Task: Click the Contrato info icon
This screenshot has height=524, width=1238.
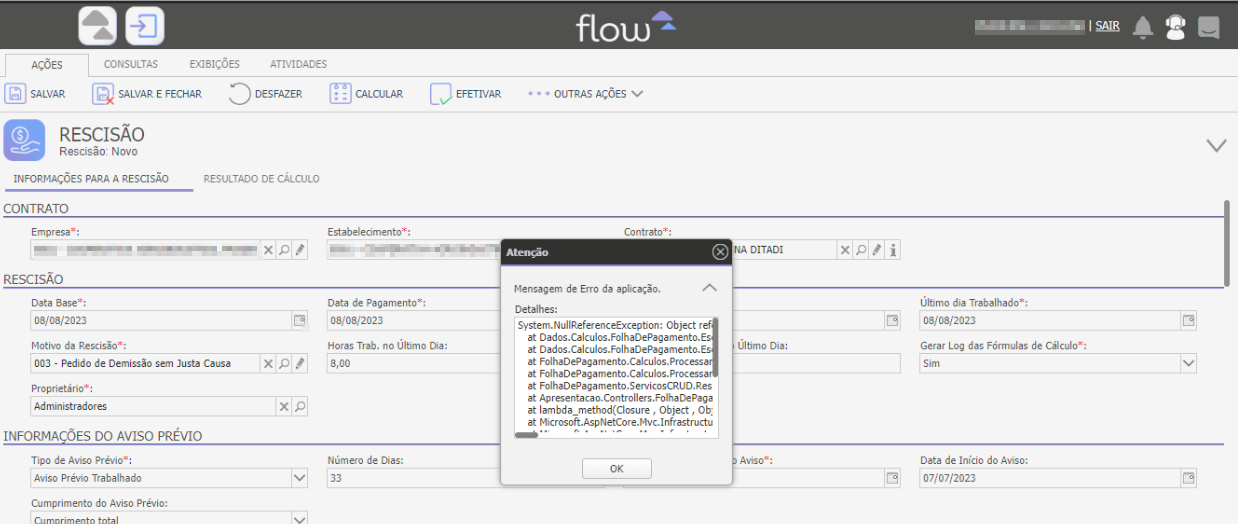Action: tap(893, 250)
